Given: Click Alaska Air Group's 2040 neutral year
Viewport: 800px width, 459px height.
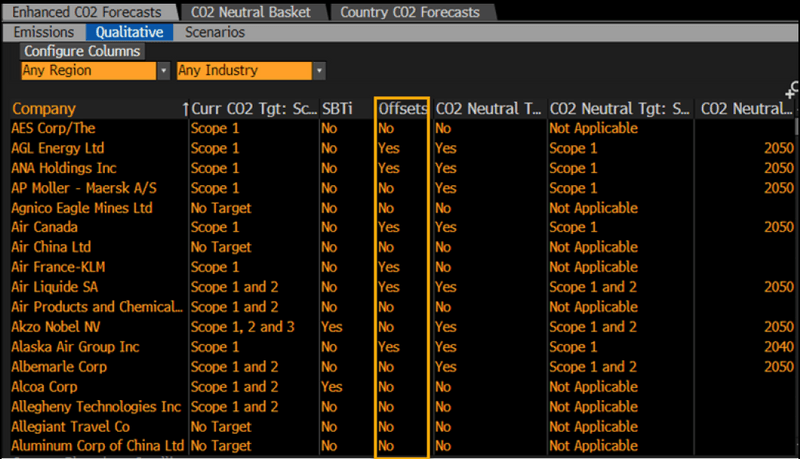Looking at the screenshot, I should coord(779,347).
